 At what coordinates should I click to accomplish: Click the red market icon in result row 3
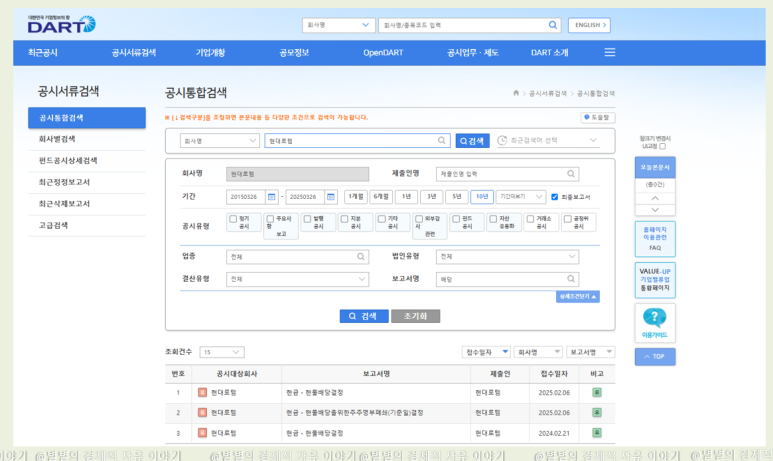(202, 432)
